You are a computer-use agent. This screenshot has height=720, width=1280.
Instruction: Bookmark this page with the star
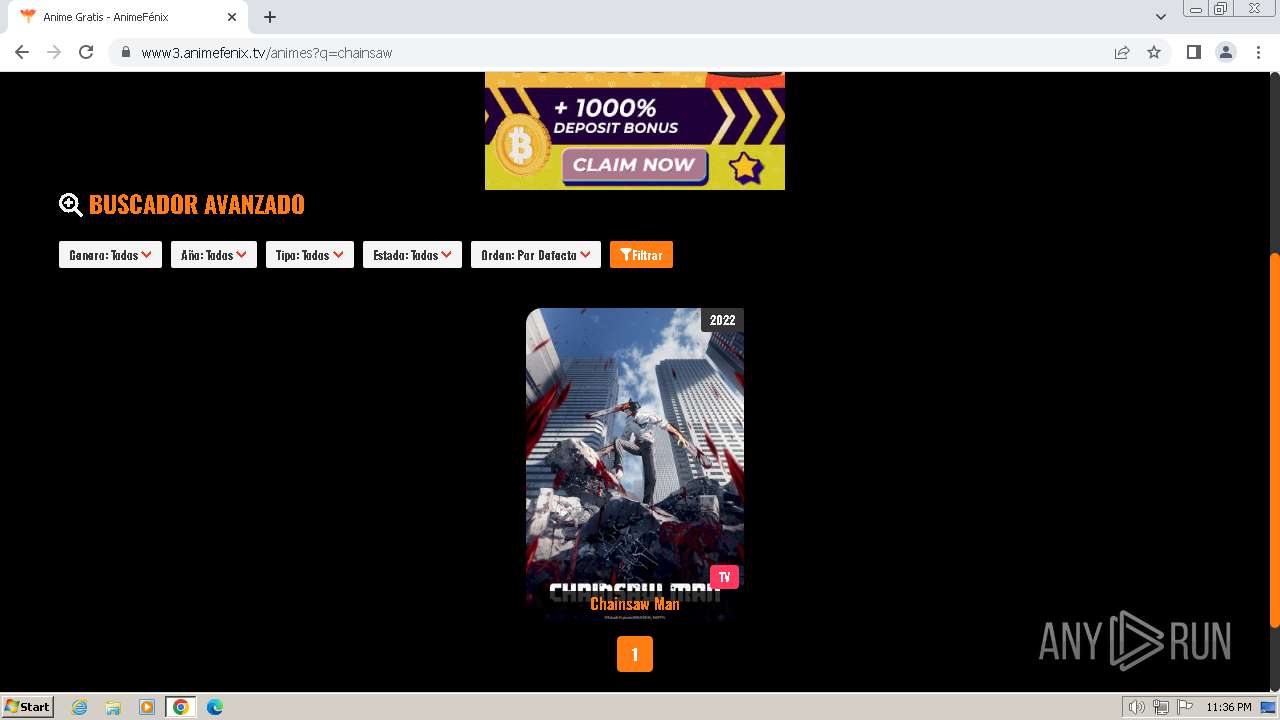[1154, 52]
